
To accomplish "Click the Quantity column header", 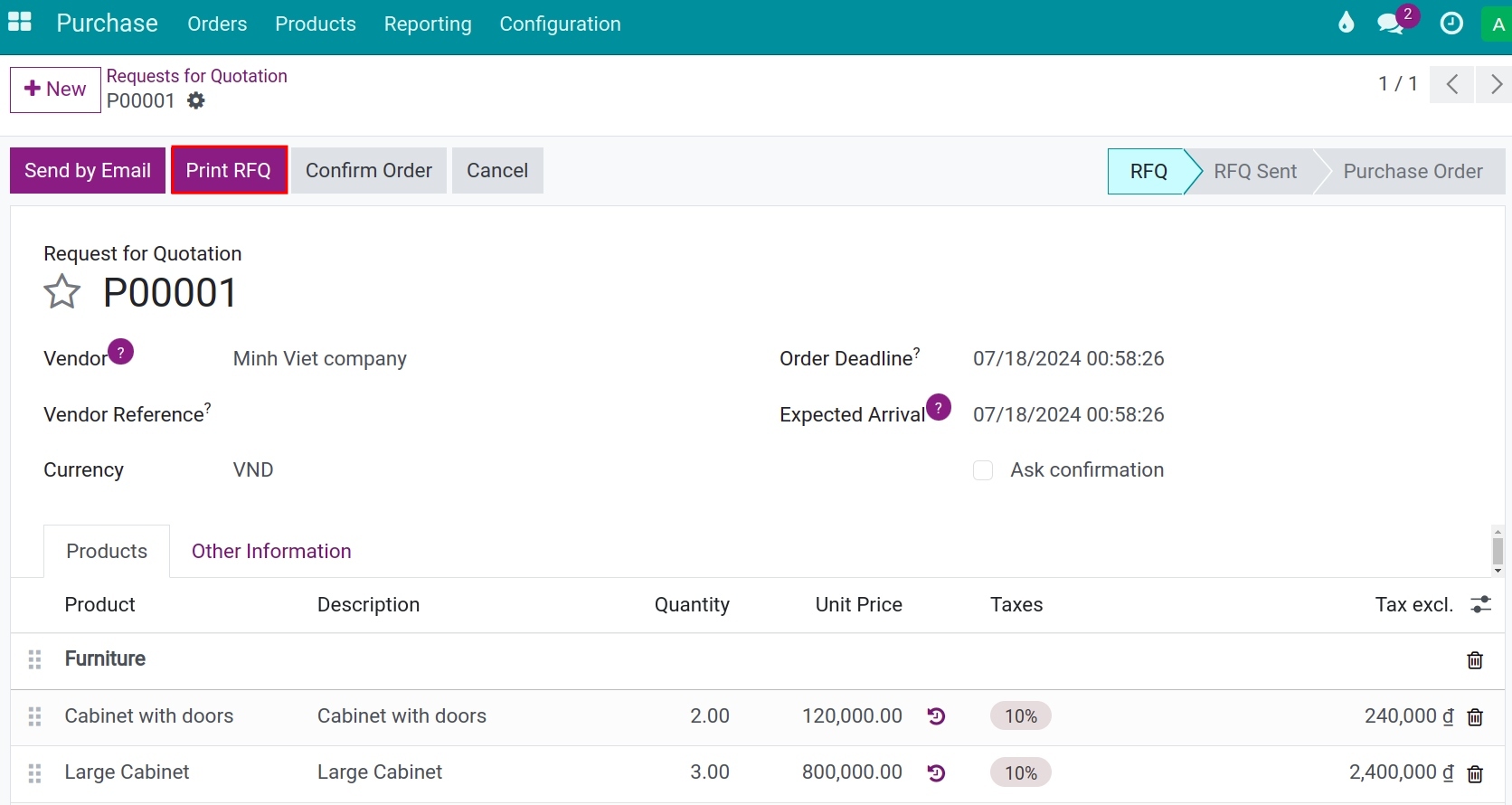I will [692, 605].
